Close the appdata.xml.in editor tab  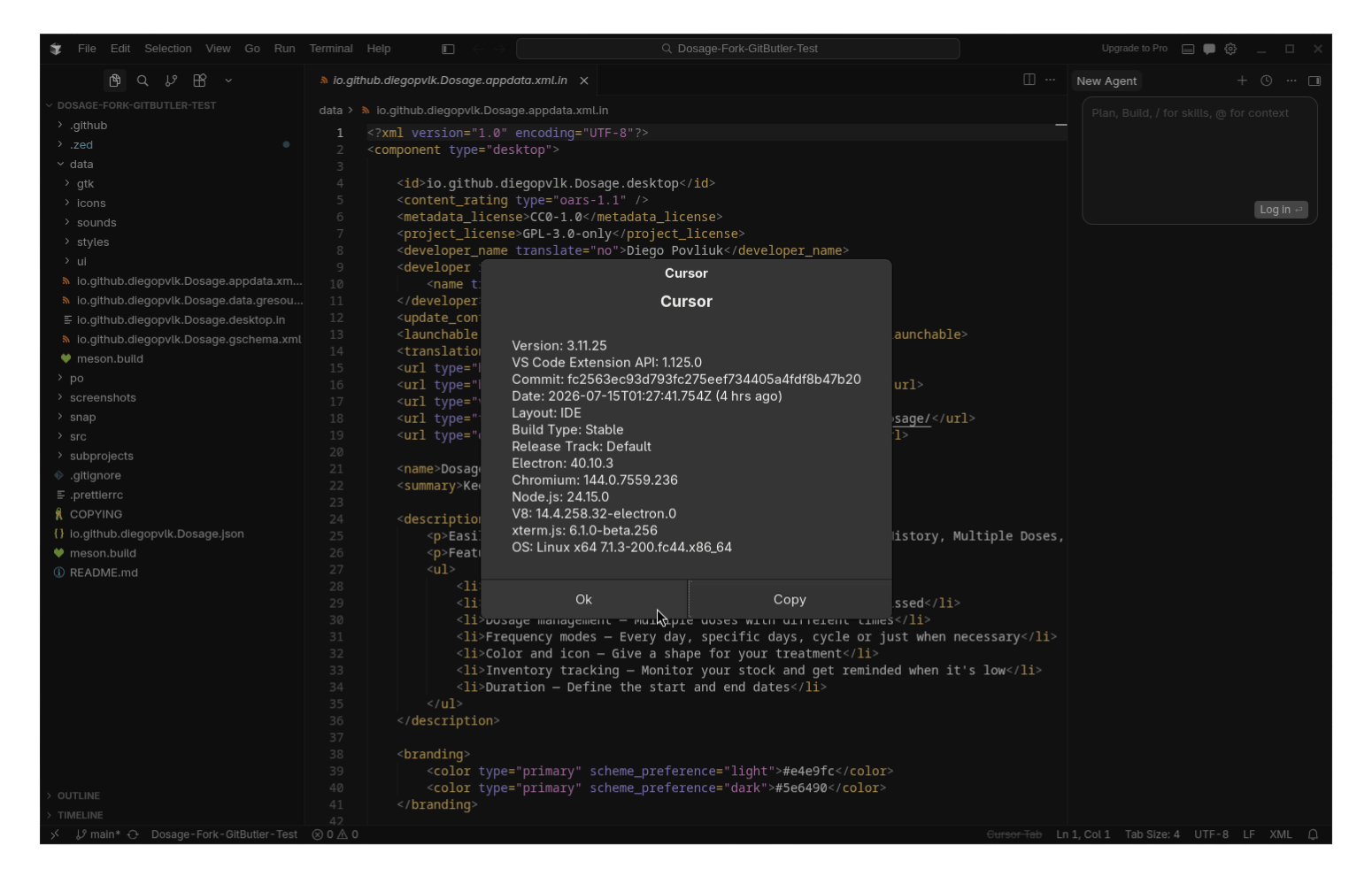tap(584, 81)
